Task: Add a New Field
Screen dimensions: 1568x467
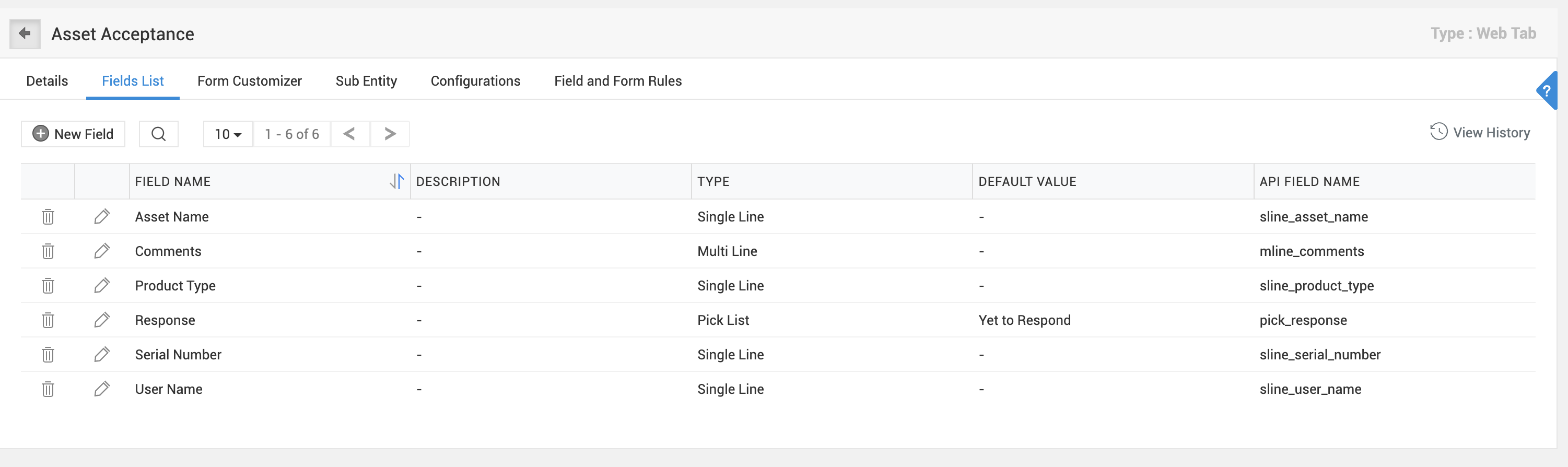Action: (73, 134)
